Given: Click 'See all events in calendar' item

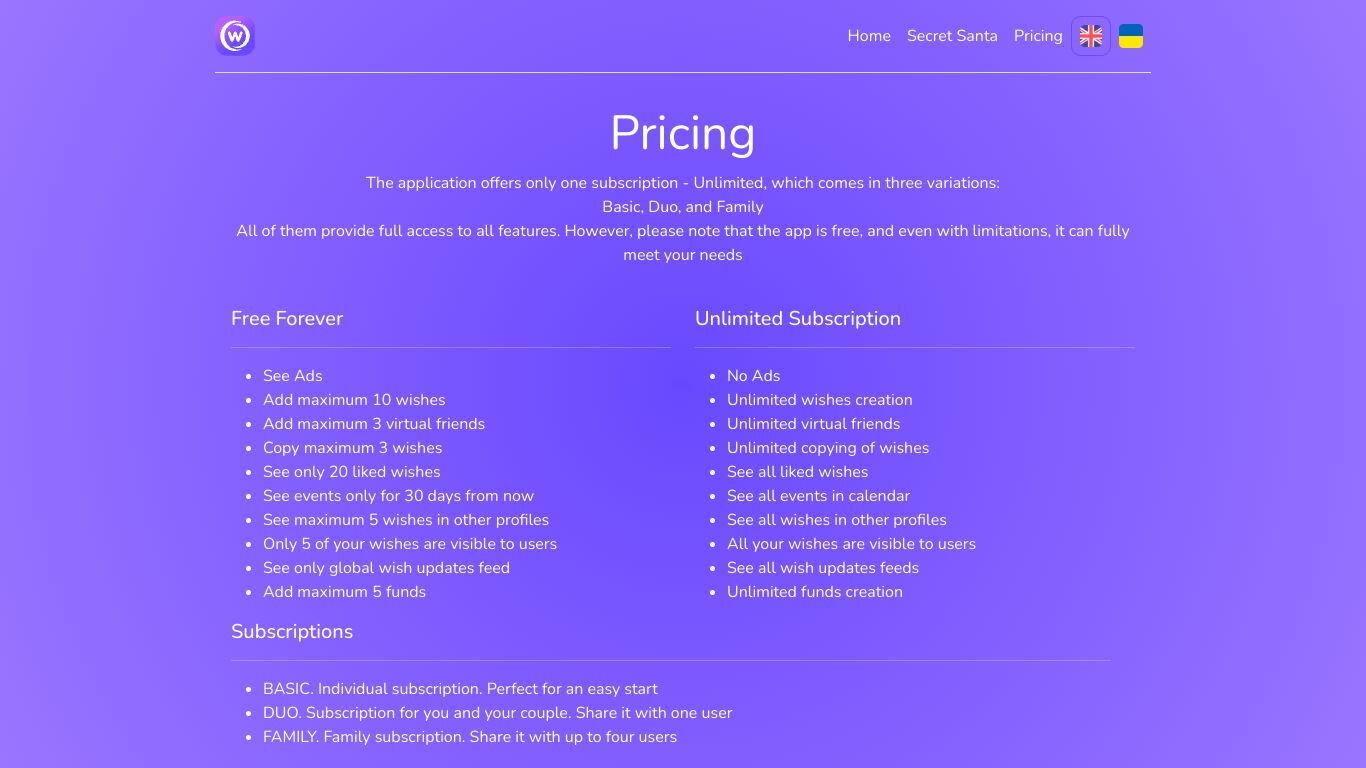Looking at the screenshot, I should tap(818, 496).
